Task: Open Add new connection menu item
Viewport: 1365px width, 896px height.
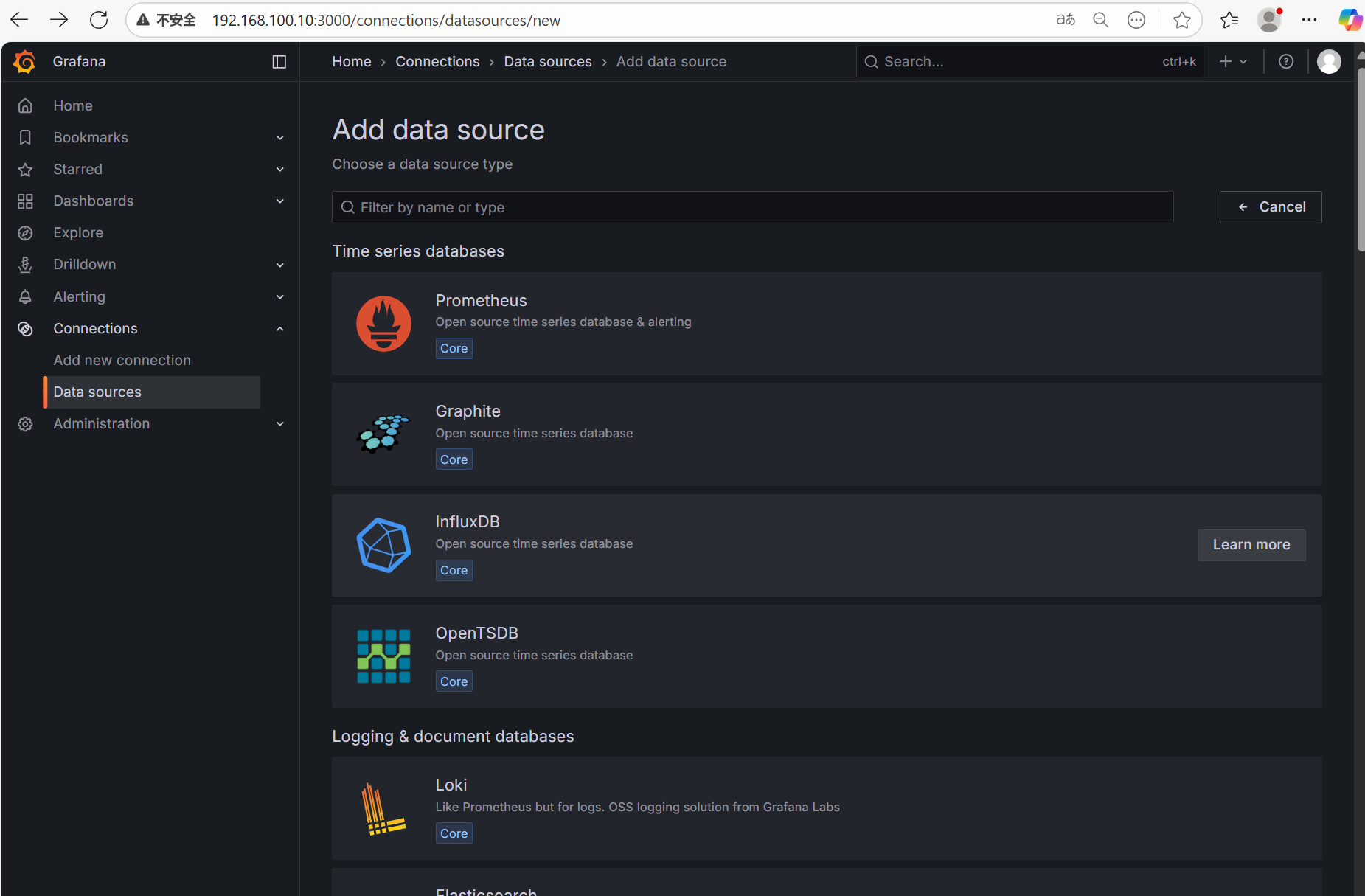Action: 122,361
